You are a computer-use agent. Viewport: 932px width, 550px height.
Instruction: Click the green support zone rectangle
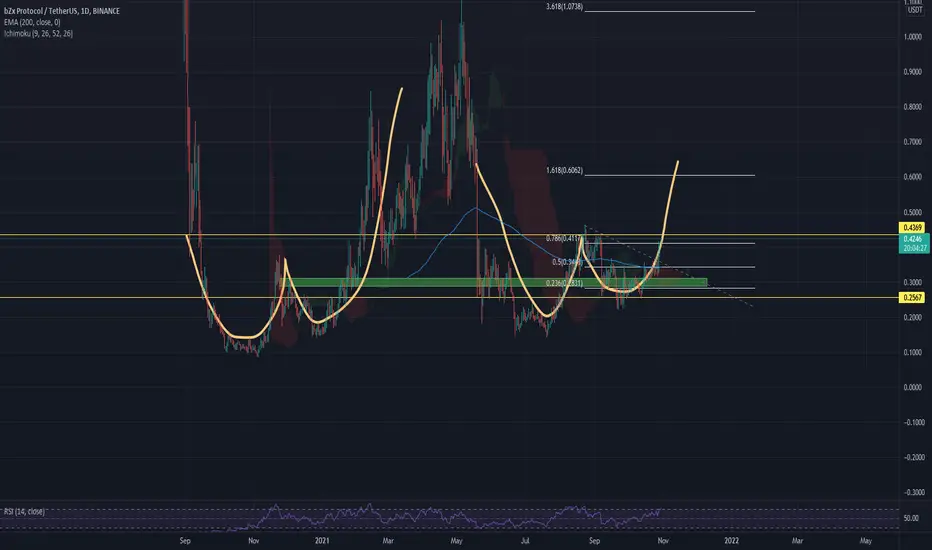pos(493,282)
